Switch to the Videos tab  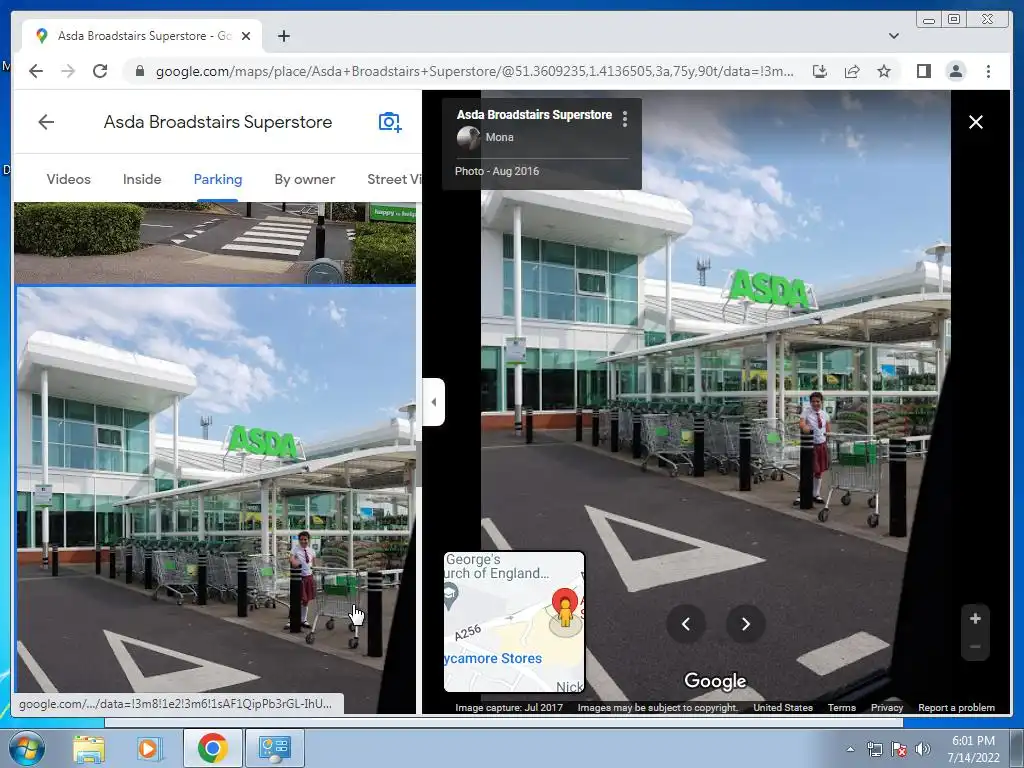point(69,179)
